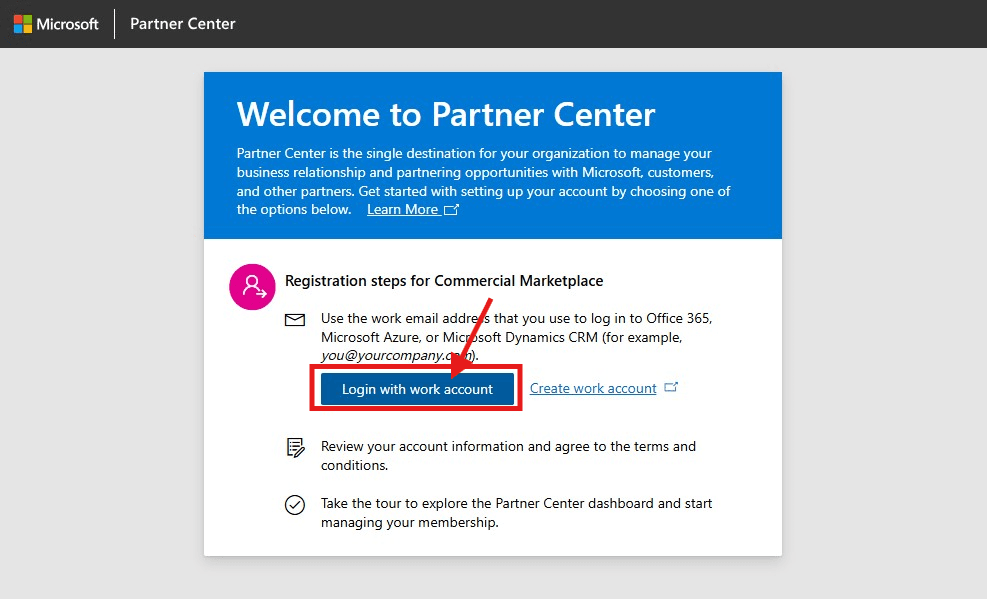Screen dimensions: 987x599
Task: Click the circled checkmark tour icon
Action: click(295, 505)
